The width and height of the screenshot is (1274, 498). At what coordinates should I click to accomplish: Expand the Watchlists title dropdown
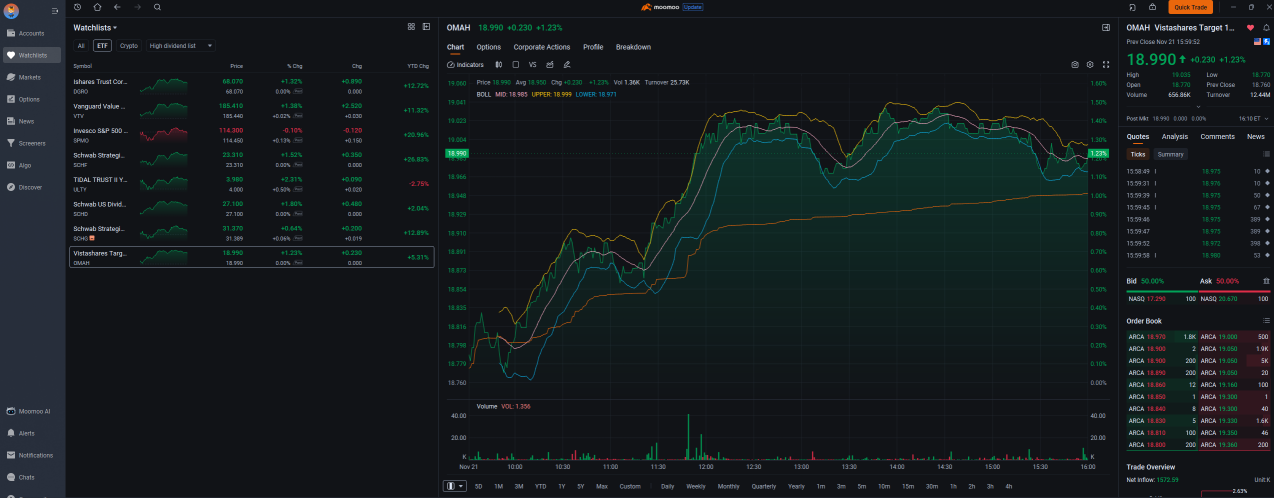coord(95,28)
